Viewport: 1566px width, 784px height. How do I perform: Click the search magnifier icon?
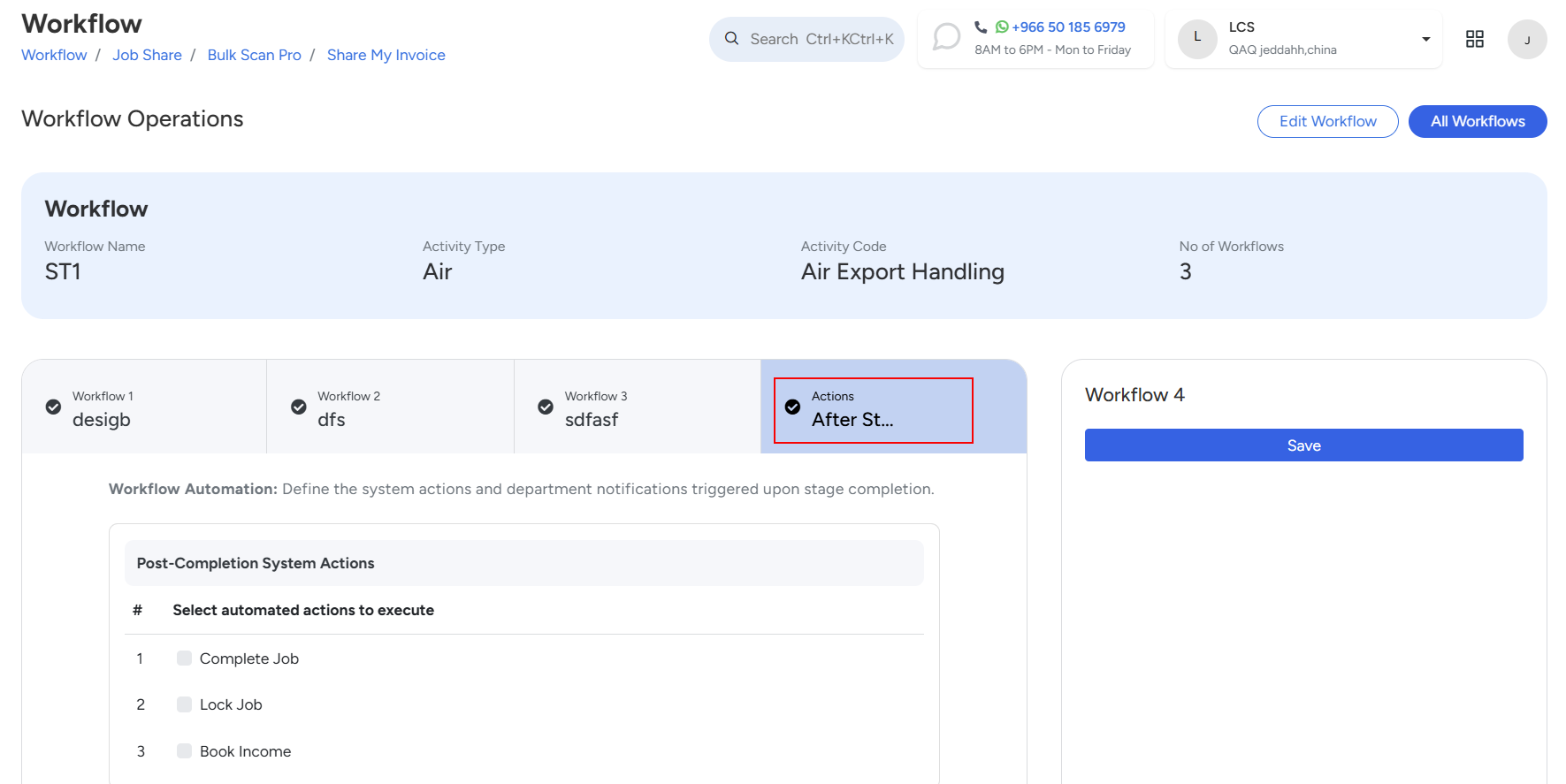coord(731,39)
